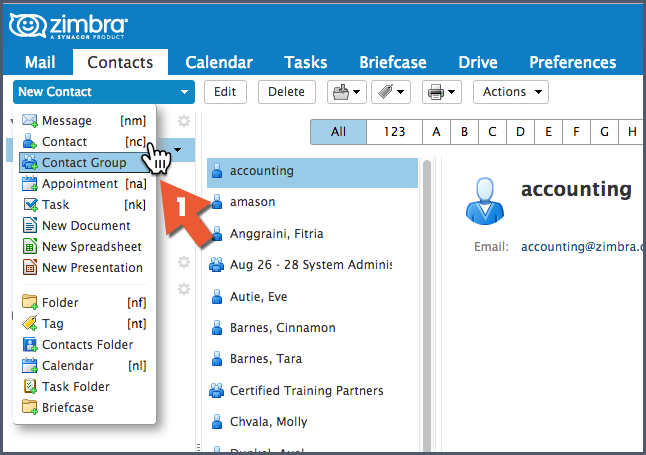Select Message from the New menu
Viewport: 646px width, 455px height.
84,120
